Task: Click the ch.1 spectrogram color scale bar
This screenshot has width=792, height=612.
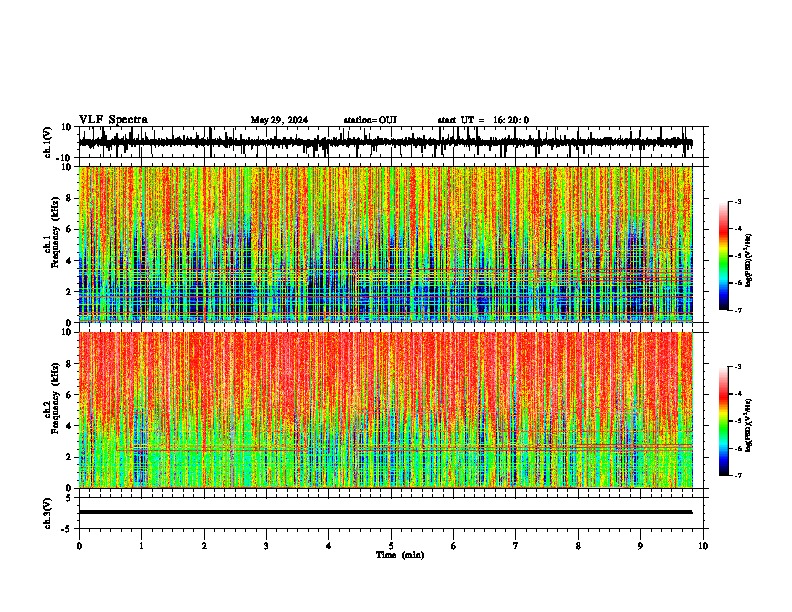Action: pyautogui.click(x=724, y=256)
